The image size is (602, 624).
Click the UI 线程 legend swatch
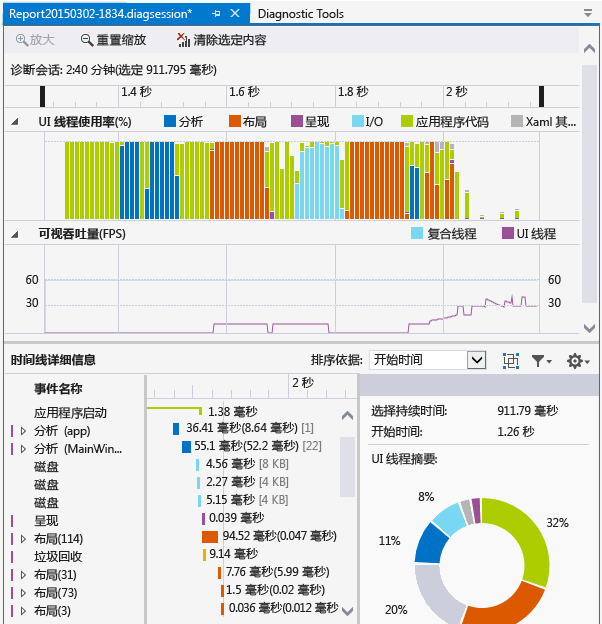click(508, 233)
